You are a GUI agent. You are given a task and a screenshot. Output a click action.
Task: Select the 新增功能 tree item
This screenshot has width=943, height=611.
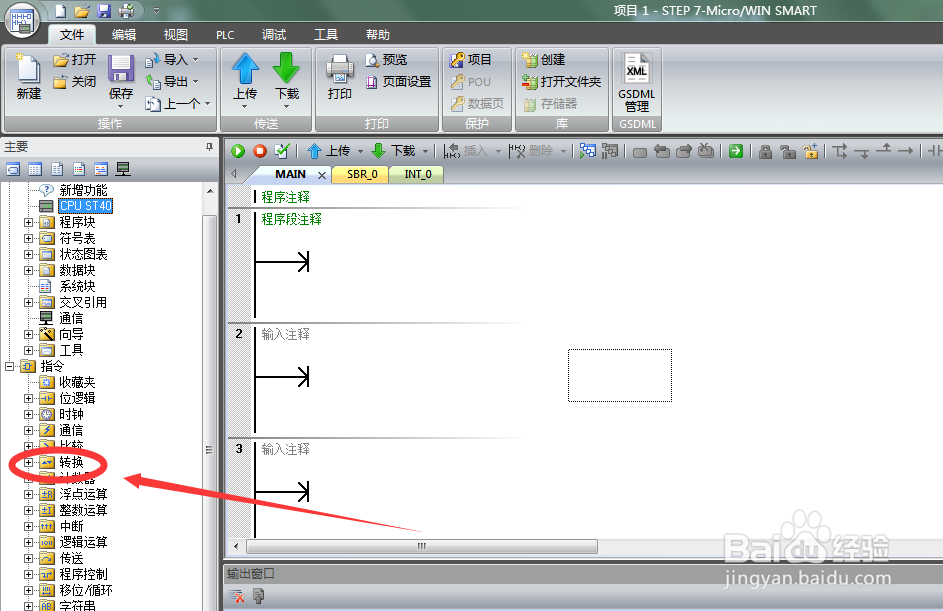[83, 190]
